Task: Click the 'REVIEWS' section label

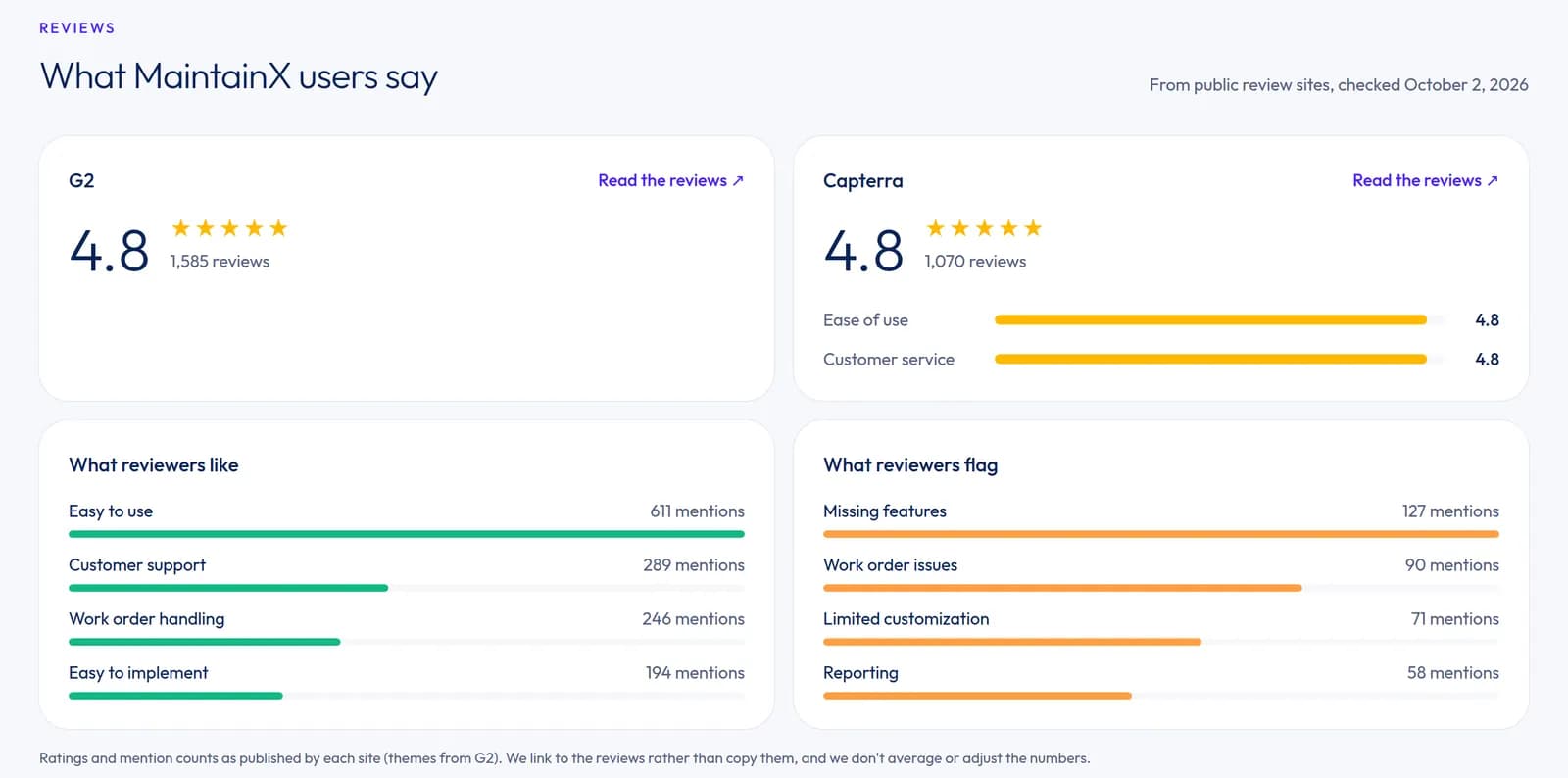Action: click(77, 28)
